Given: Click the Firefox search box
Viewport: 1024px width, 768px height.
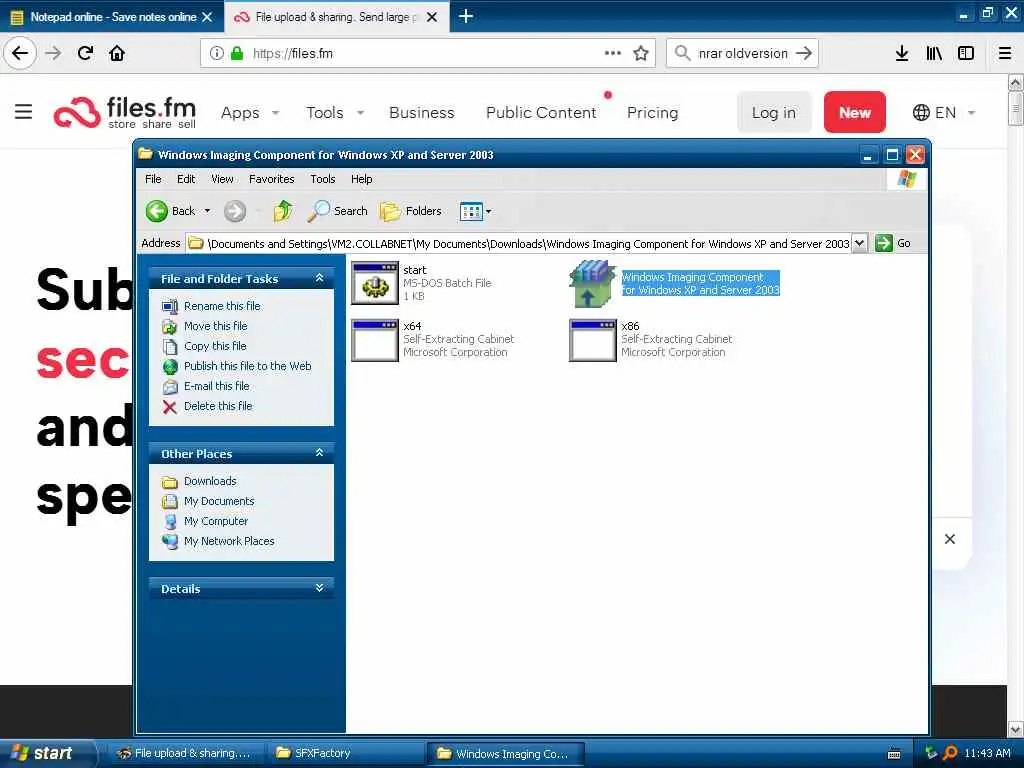Looking at the screenshot, I should pos(743,53).
